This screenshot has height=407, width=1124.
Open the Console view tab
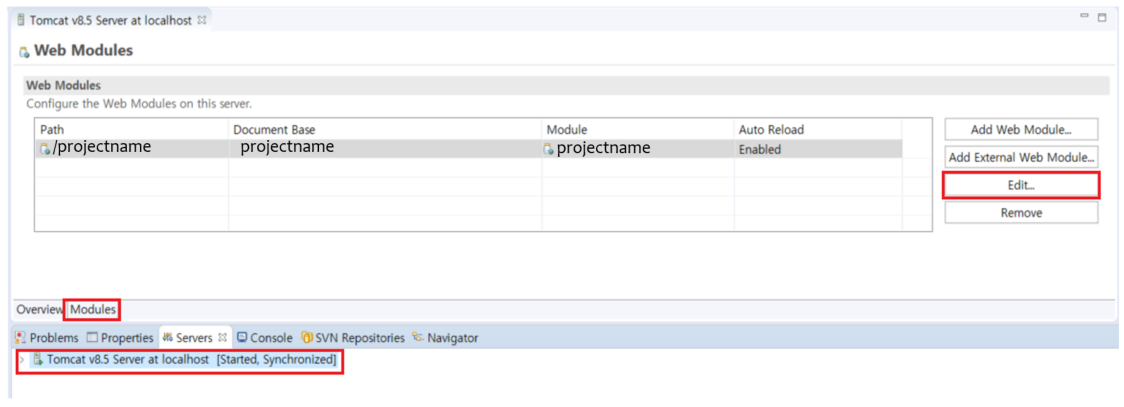[265, 337]
